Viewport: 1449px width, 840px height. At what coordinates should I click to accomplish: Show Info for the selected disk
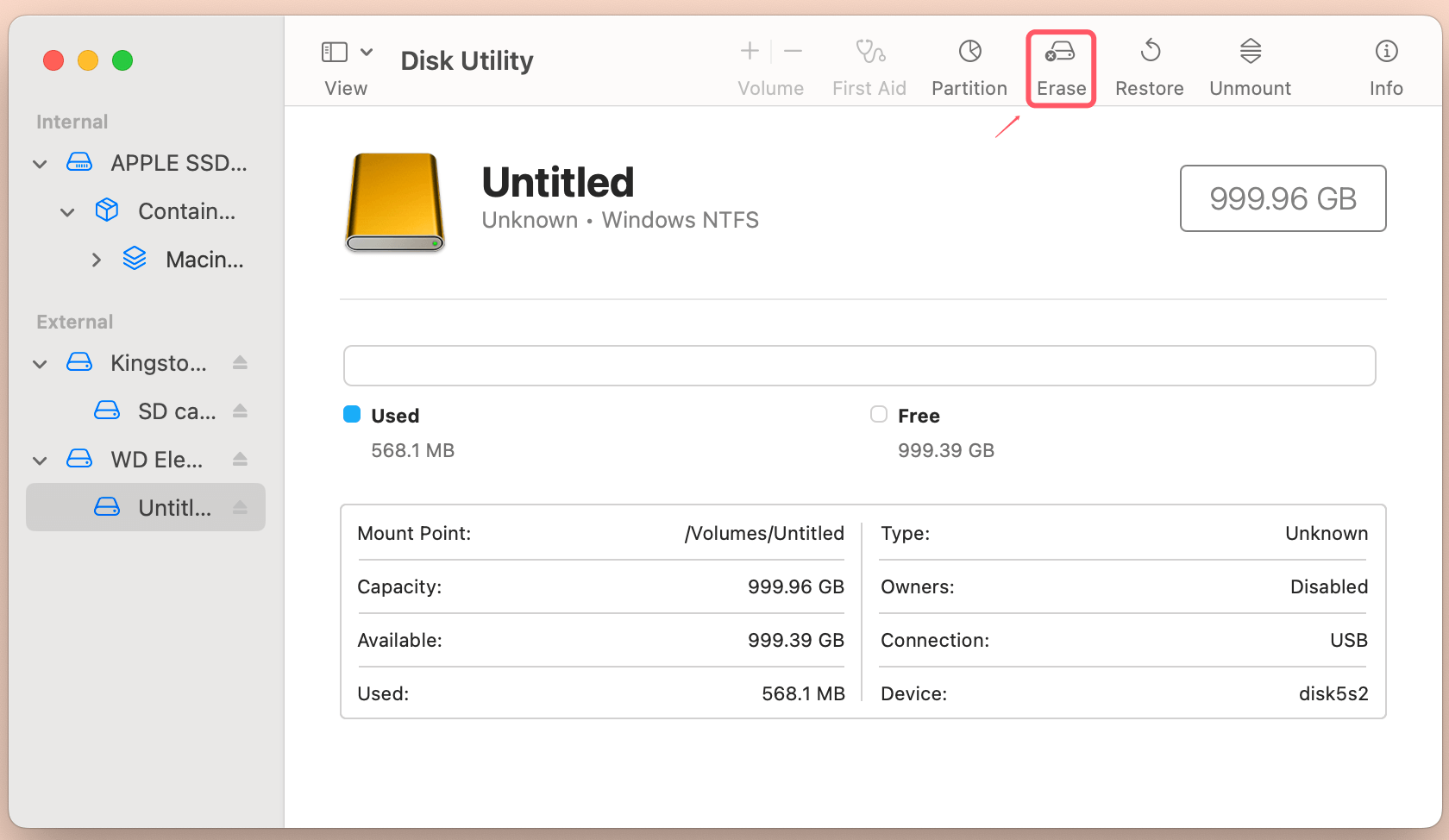(1386, 65)
